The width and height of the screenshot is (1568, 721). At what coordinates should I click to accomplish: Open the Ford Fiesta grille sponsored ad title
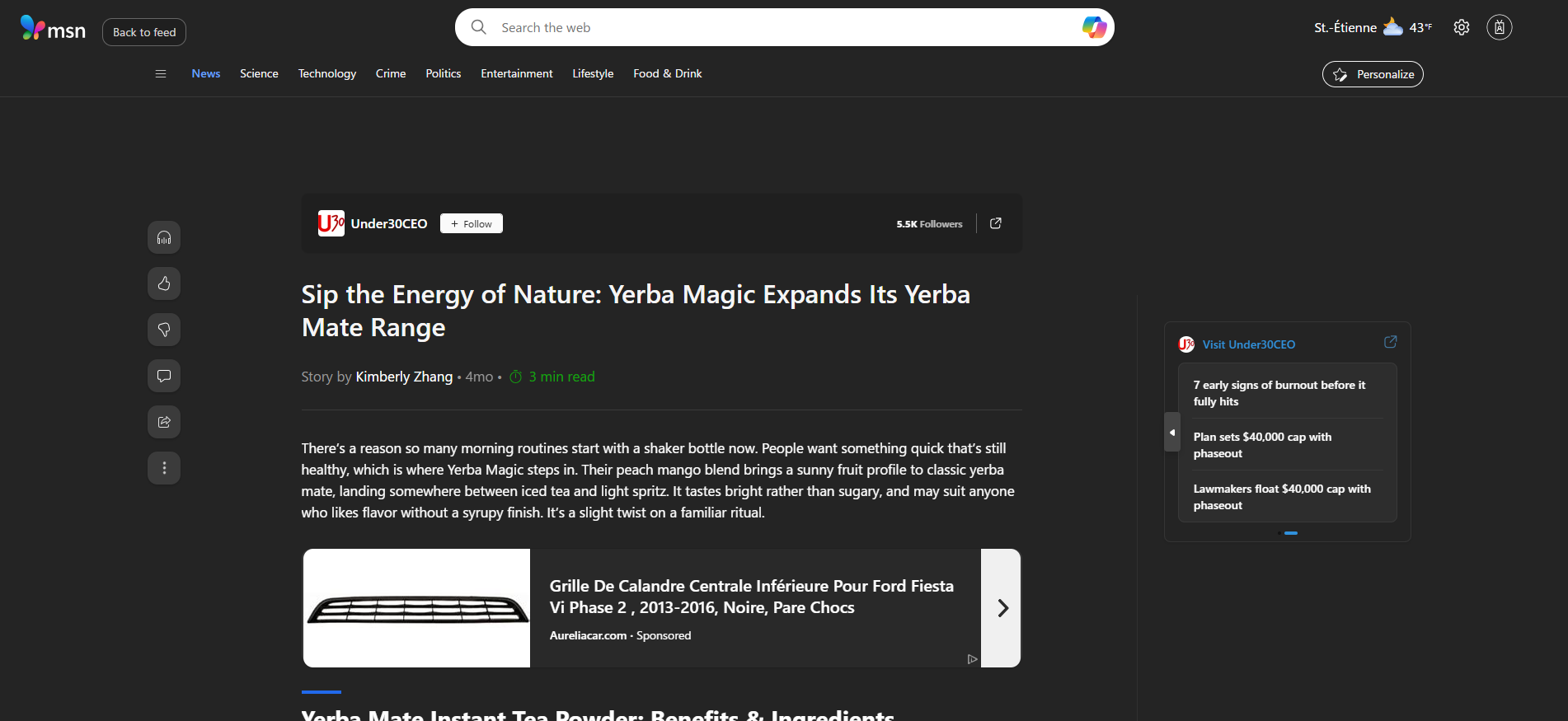(751, 597)
